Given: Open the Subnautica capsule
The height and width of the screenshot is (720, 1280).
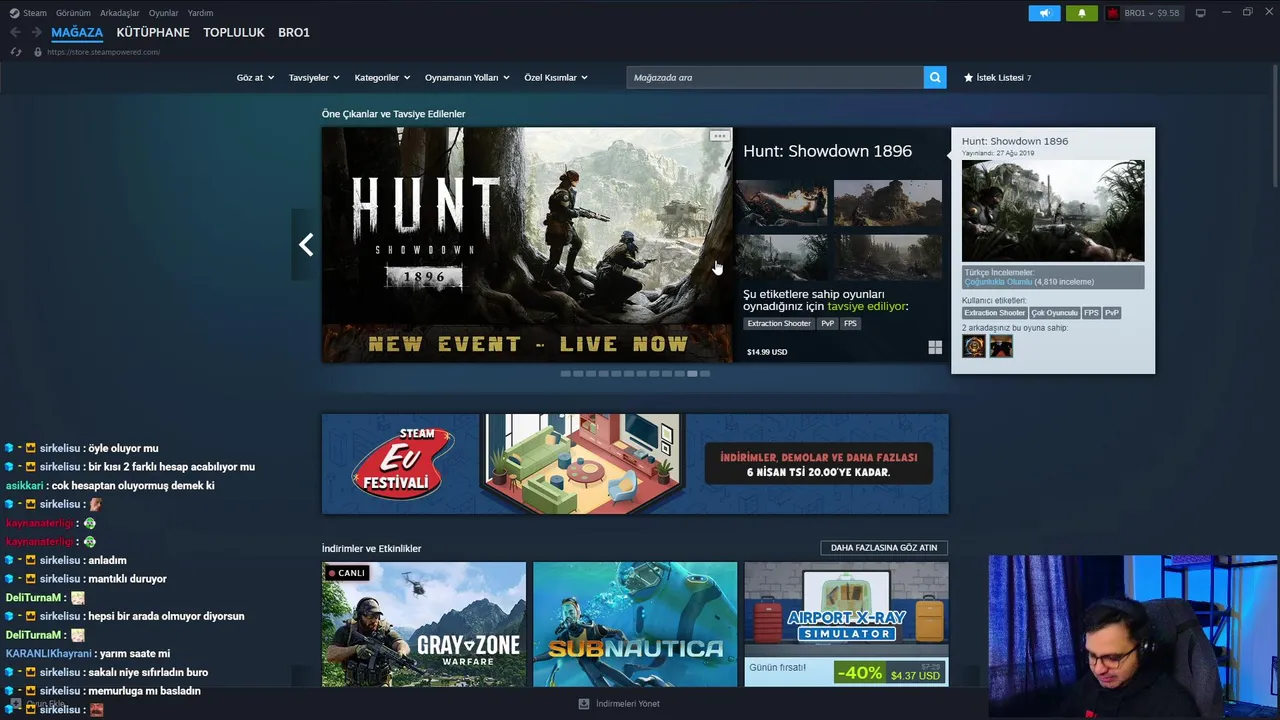Looking at the screenshot, I should pyautogui.click(x=635, y=624).
